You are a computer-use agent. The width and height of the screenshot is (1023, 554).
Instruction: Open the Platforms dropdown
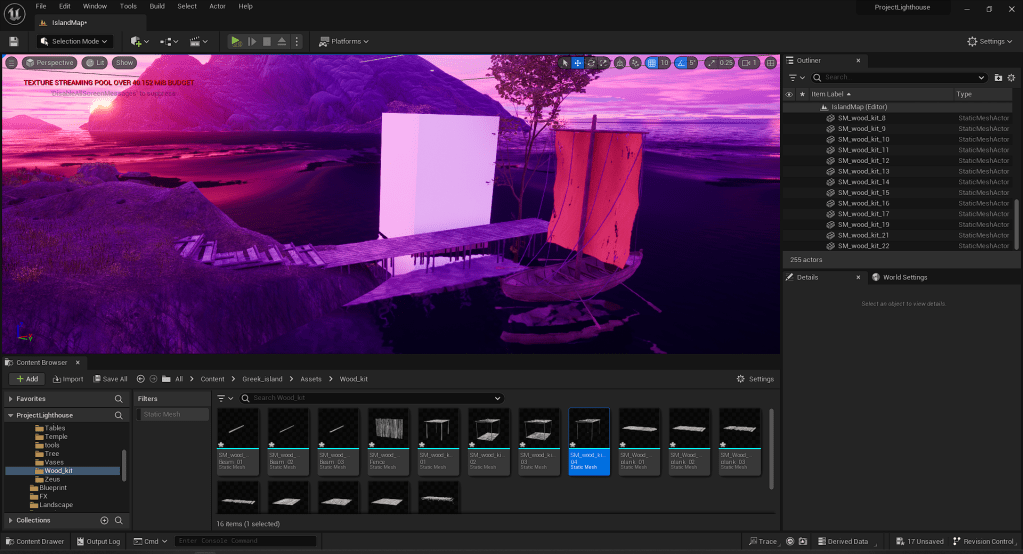[x=343, y=41]
